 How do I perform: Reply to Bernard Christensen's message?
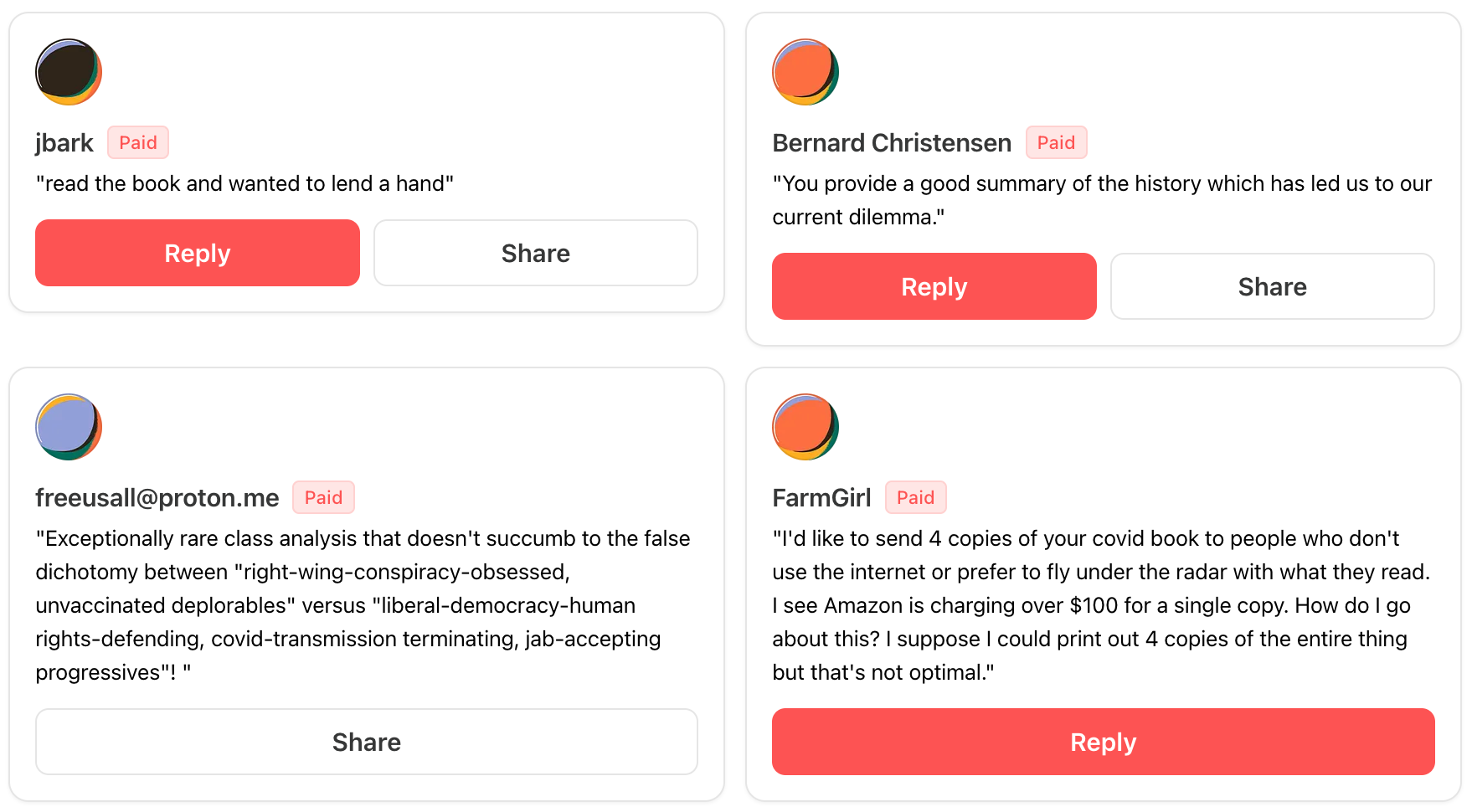point(934,286)
